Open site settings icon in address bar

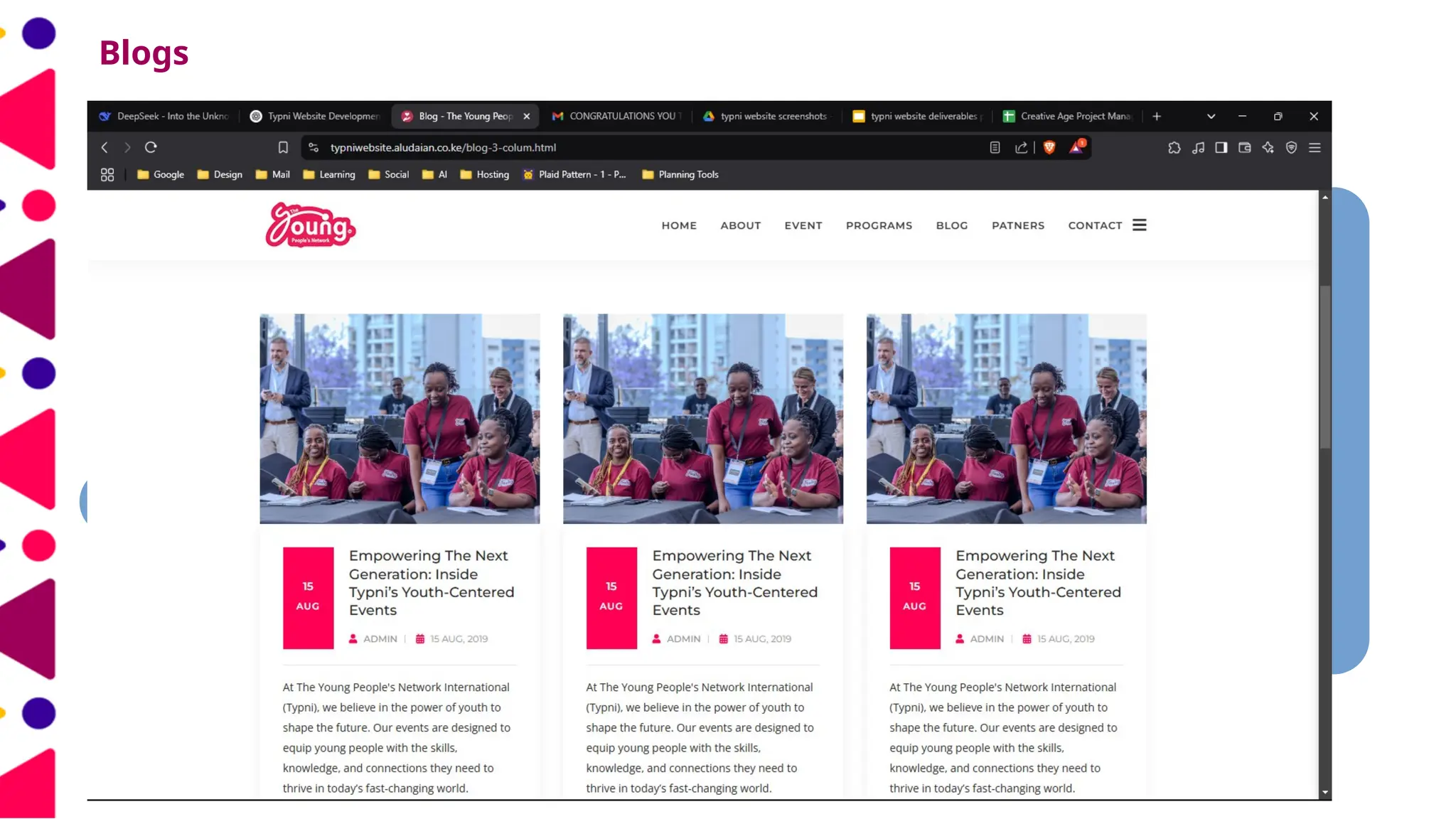tap(314, 147)
